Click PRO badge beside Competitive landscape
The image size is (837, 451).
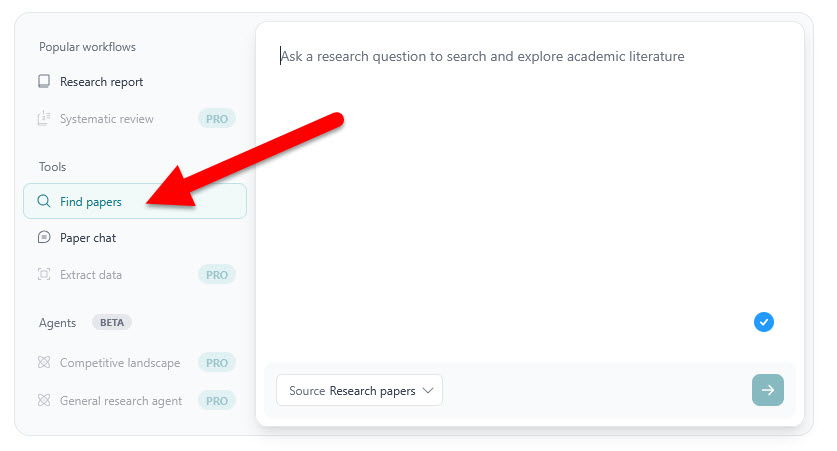(x=217, y=363)
